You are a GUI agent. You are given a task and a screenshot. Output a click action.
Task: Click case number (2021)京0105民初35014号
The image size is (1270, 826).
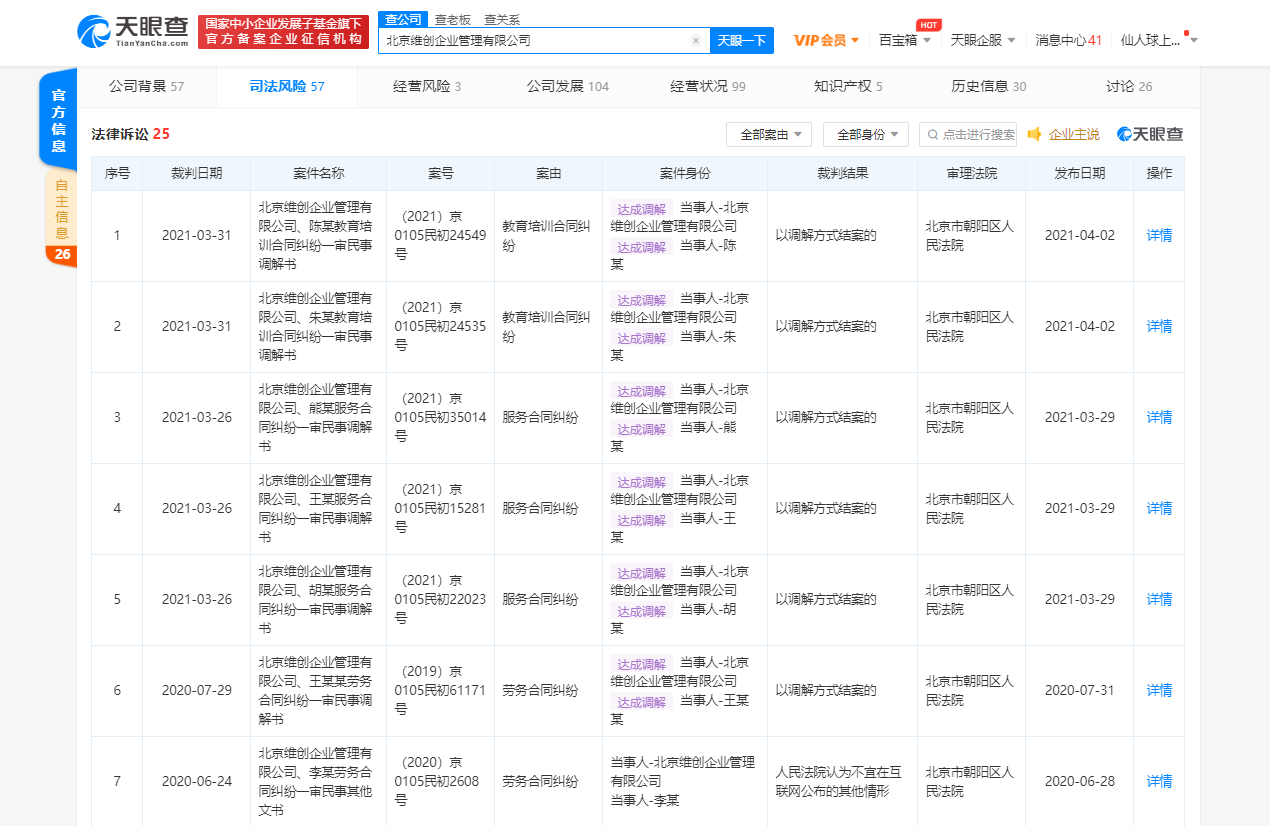coord(440,417)
